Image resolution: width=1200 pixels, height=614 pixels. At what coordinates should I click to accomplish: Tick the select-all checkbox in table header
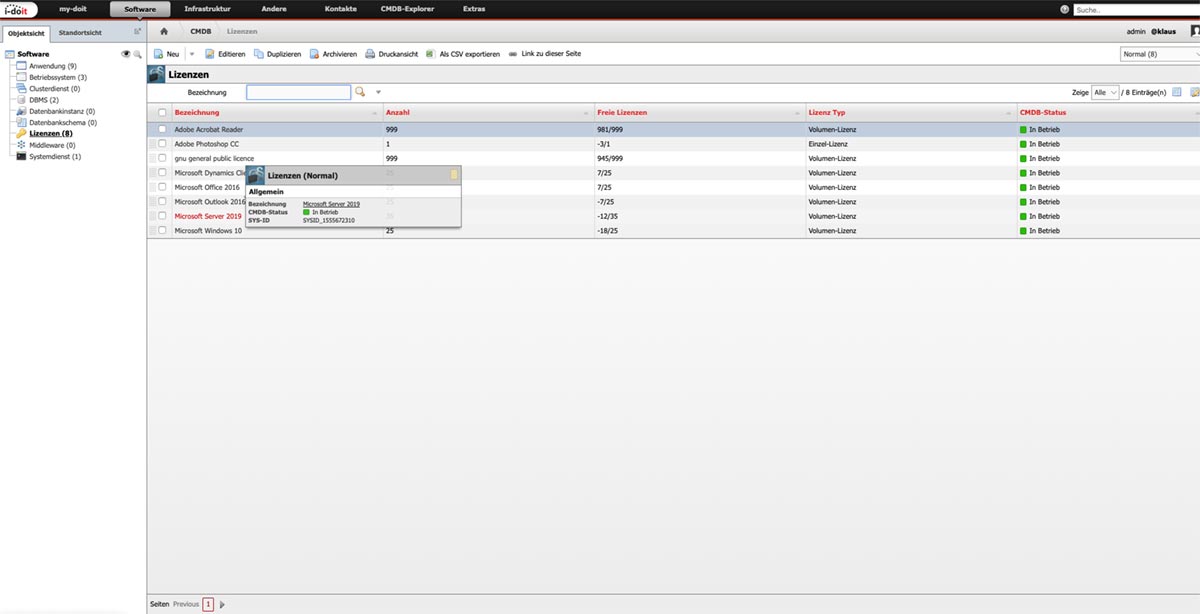[x=162, y=113]
